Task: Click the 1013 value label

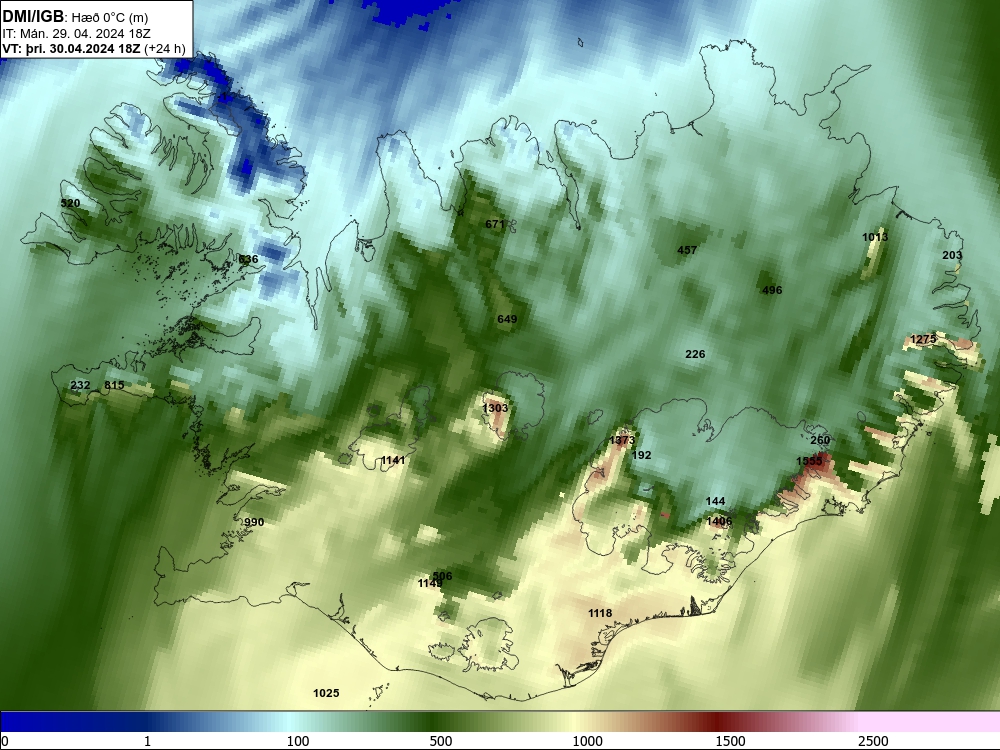Action: point(875,237)
